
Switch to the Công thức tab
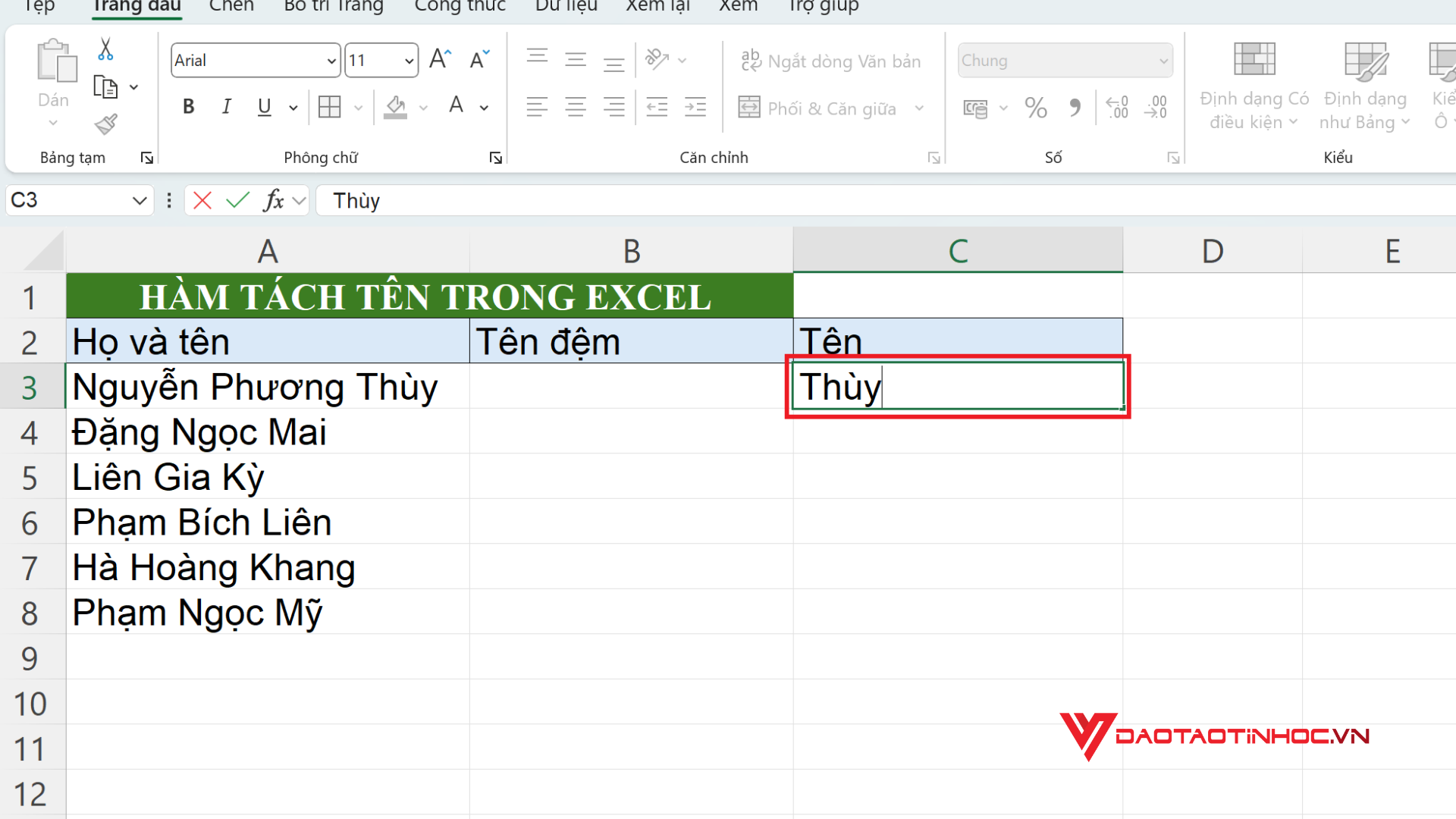[x=460, y=7]
